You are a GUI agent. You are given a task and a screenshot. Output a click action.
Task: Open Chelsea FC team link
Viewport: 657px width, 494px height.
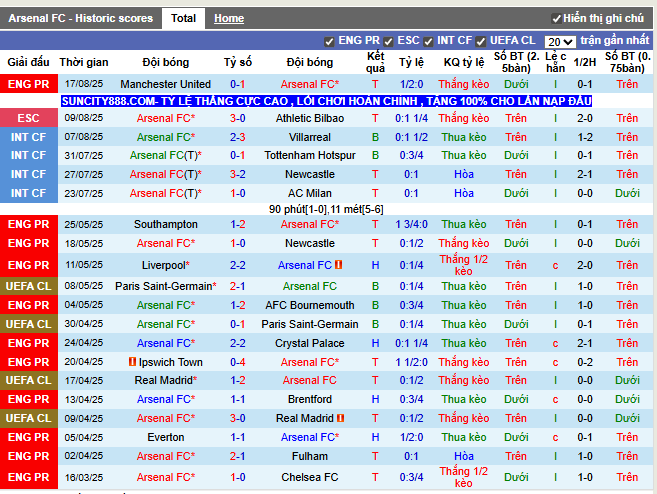click(x=310, y=477)
